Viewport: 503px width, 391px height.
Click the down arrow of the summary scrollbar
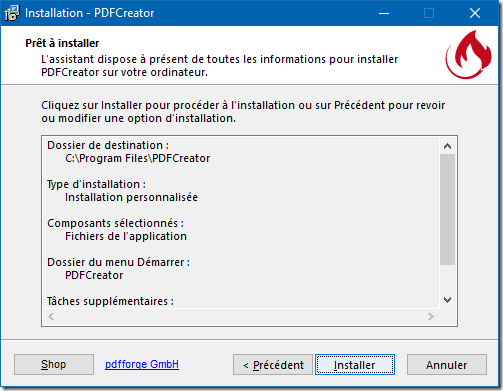click(447, 300)
